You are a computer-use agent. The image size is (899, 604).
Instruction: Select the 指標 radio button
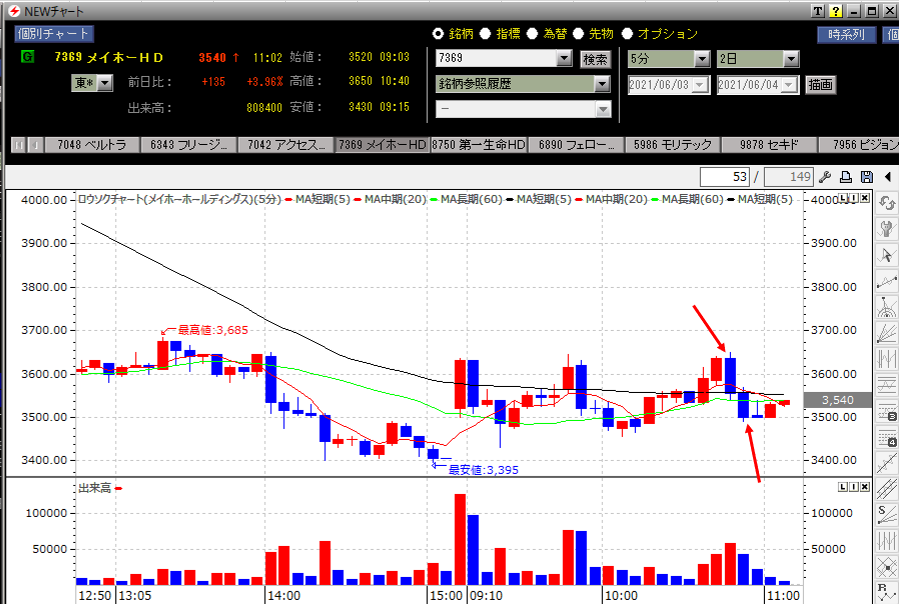[485, 34]
